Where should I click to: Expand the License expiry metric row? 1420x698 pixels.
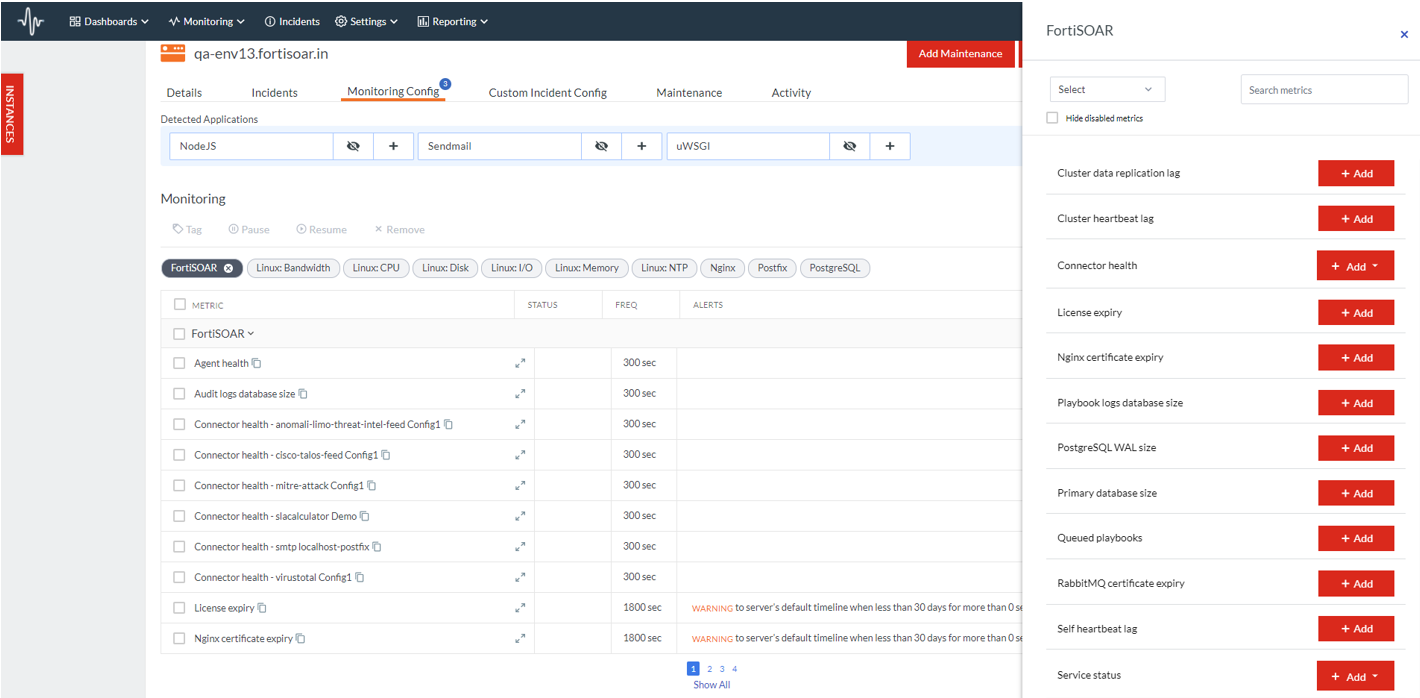click(521, 608)
